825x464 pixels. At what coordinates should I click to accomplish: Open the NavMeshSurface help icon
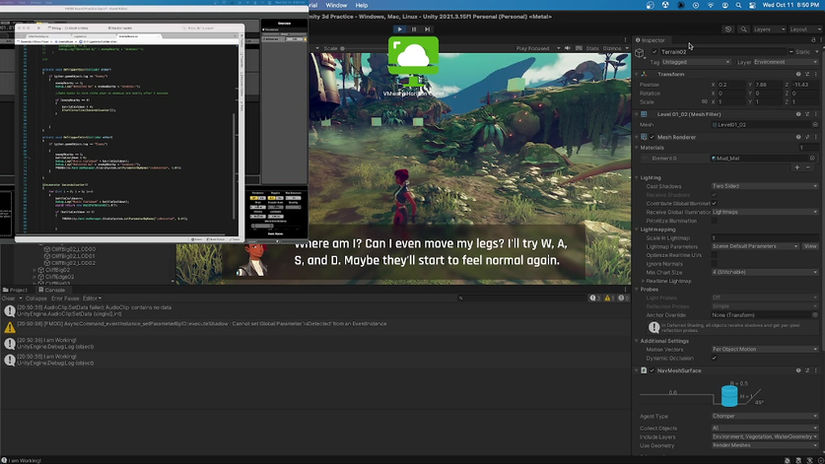[798, 371]
